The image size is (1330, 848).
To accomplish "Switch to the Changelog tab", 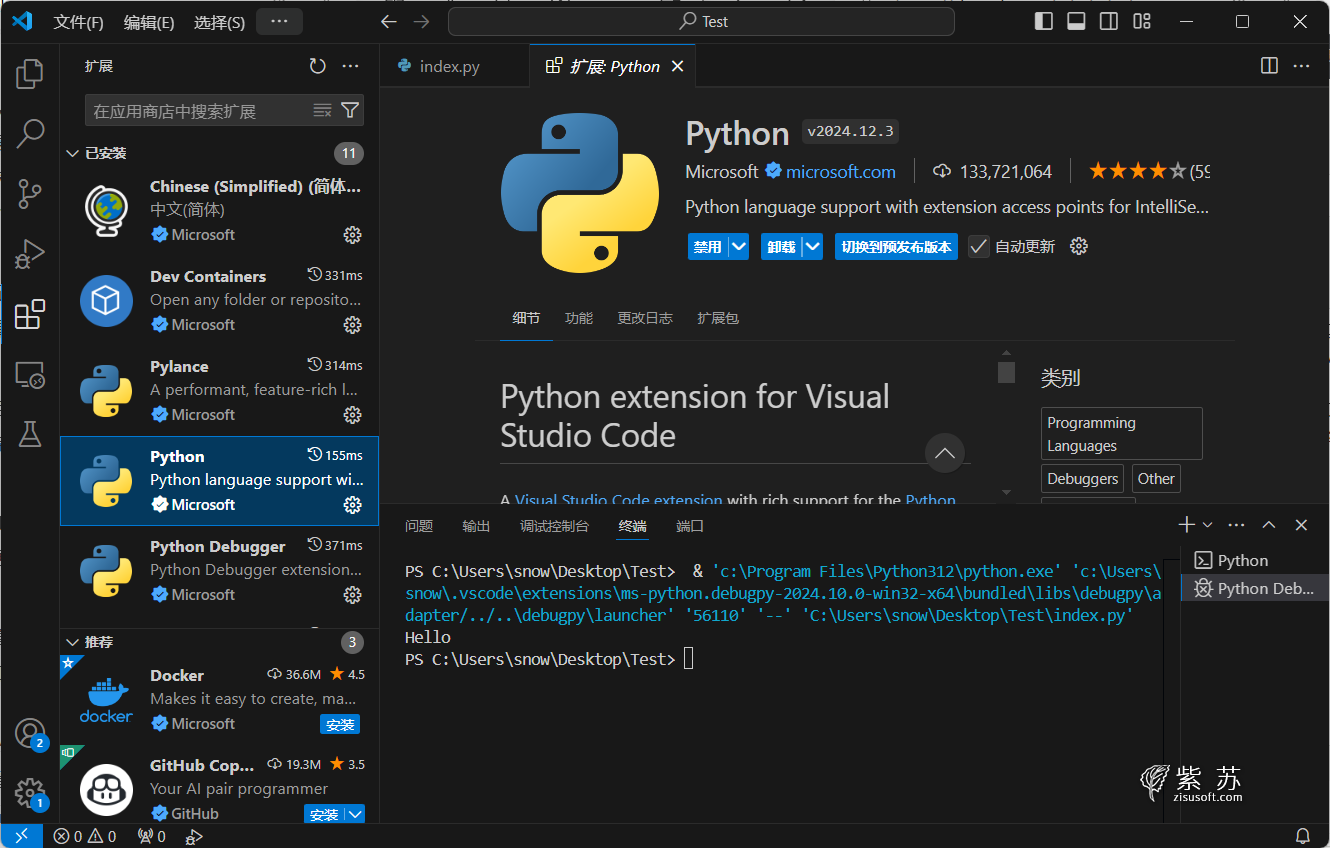I will pyautogui.click(x=645, y=318).
